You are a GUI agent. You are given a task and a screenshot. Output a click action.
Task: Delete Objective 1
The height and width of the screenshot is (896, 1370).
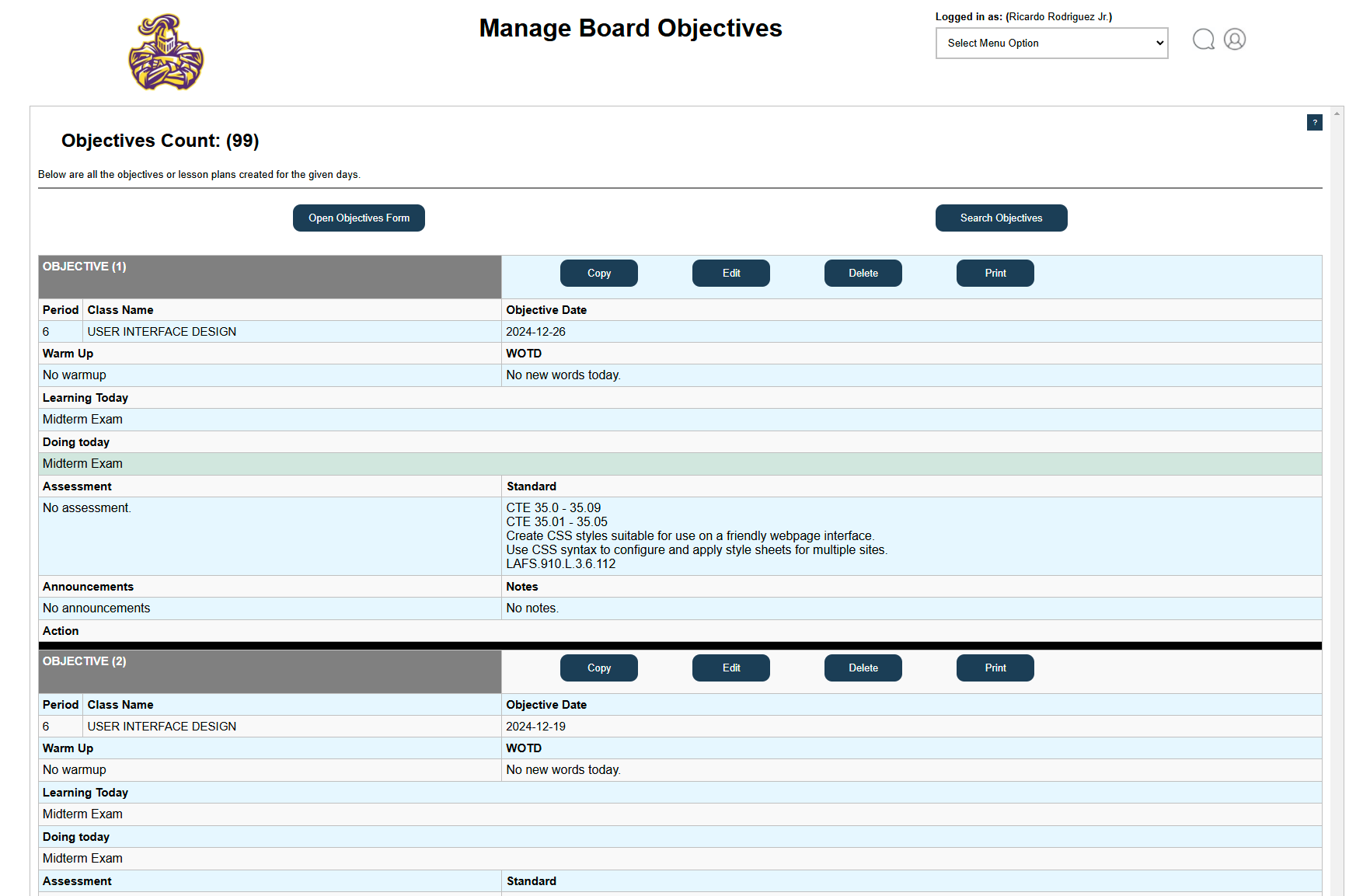(x=863, y=273)
